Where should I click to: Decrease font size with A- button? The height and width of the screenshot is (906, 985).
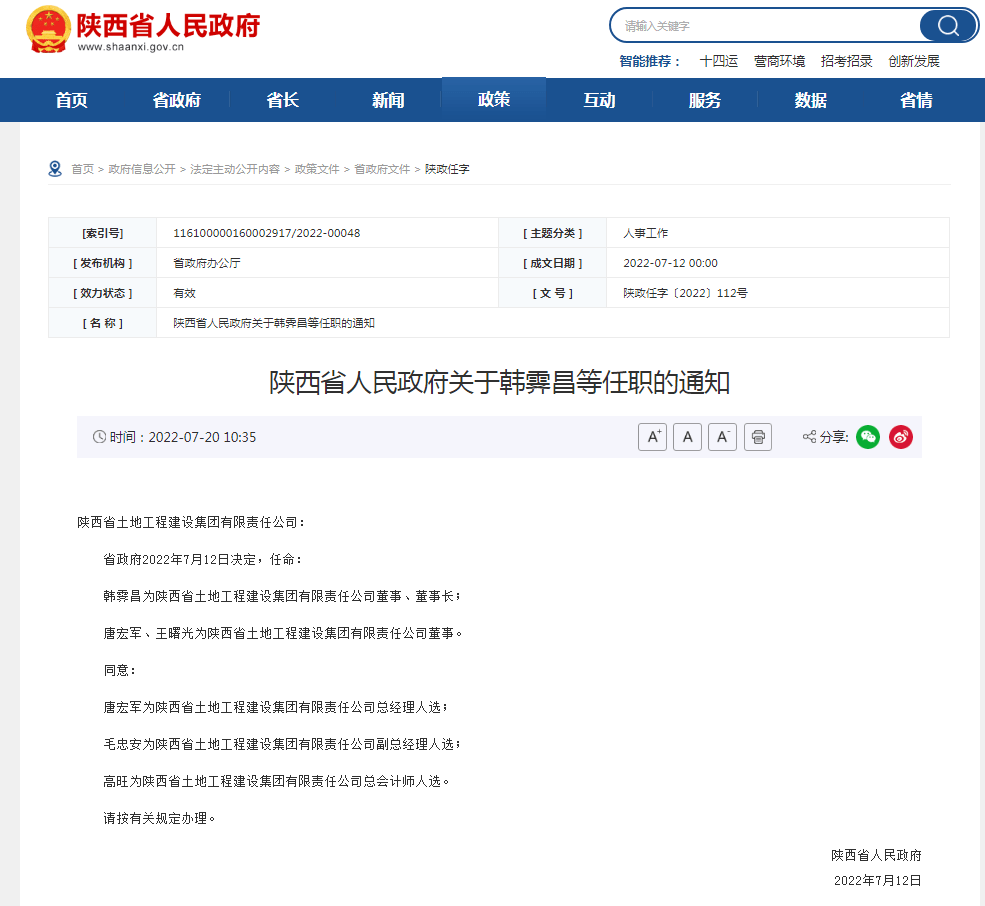722,437
